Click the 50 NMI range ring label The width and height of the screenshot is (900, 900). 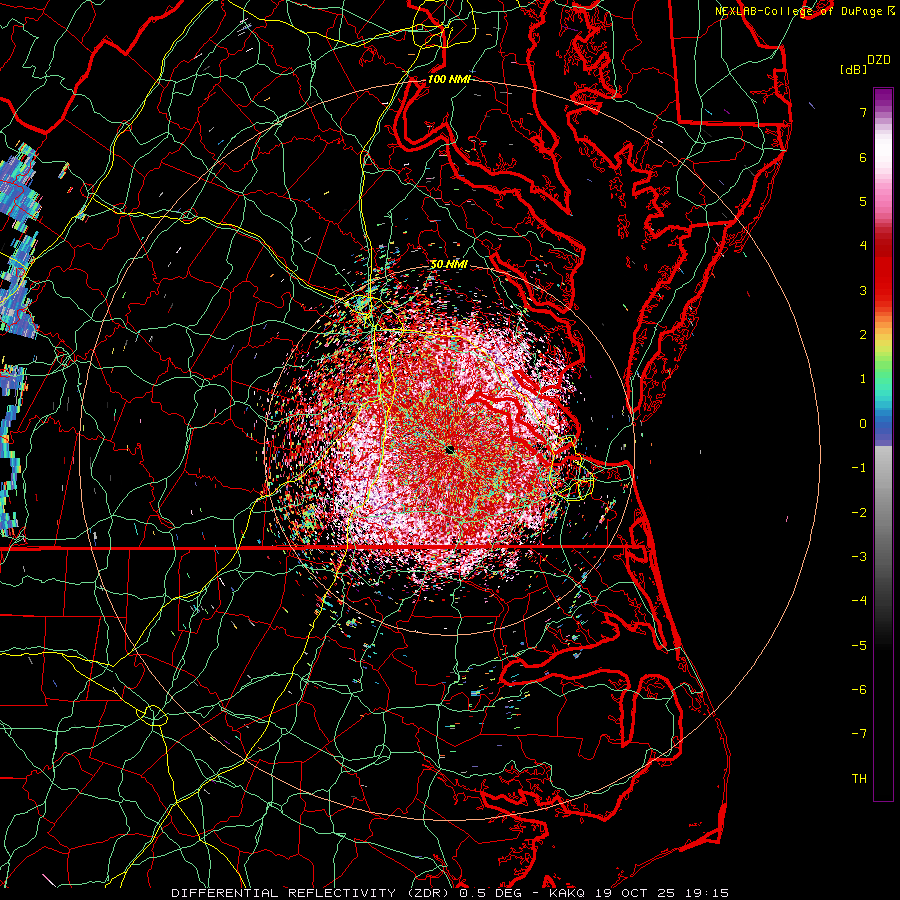tap(449, 265)
